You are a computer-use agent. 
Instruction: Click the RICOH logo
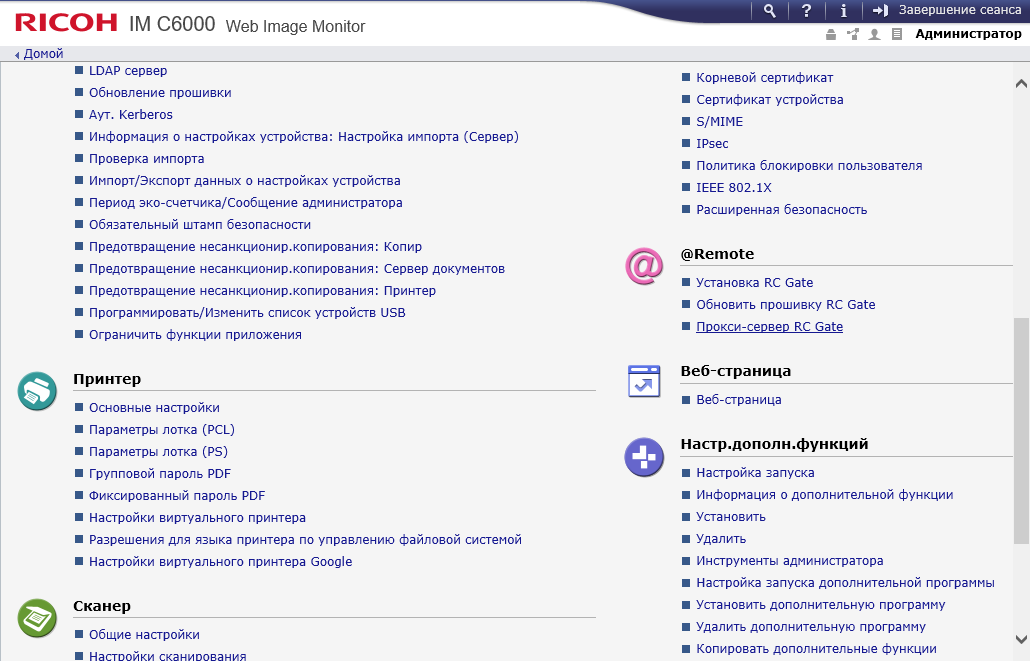click(66, 22)
